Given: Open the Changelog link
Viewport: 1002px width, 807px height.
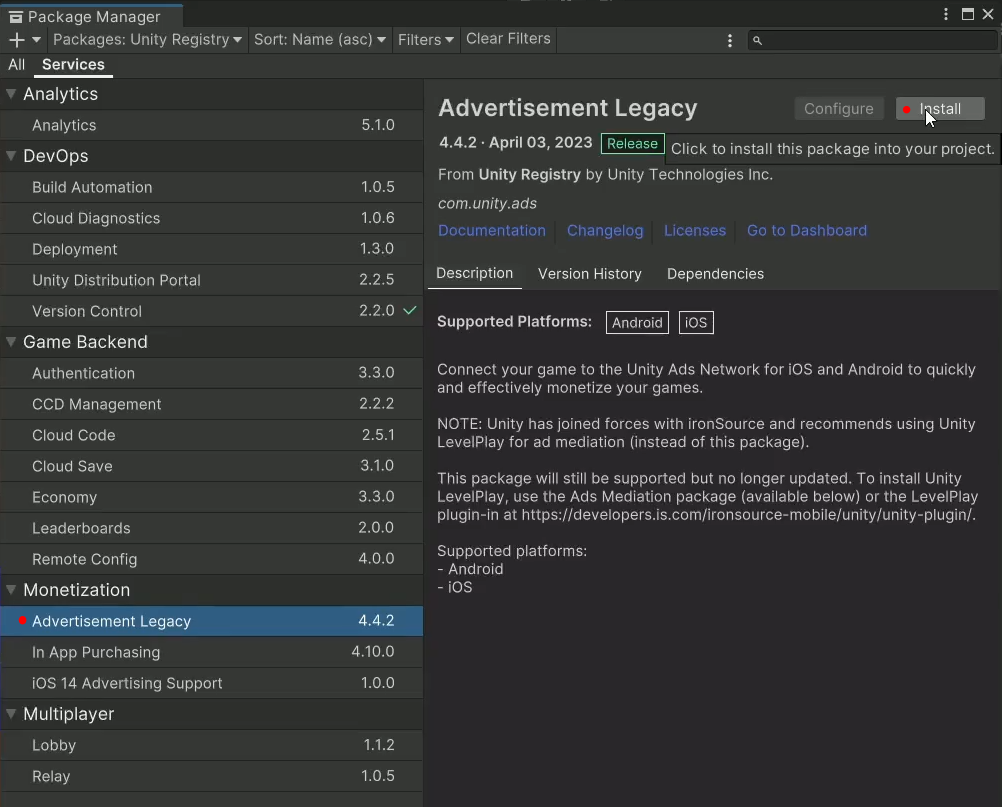Looking at the screenshot, I should (605, 231).
